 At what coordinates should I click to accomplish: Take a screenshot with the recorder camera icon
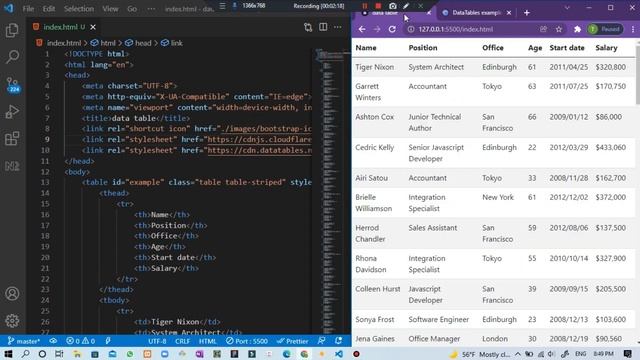[392, 6]
